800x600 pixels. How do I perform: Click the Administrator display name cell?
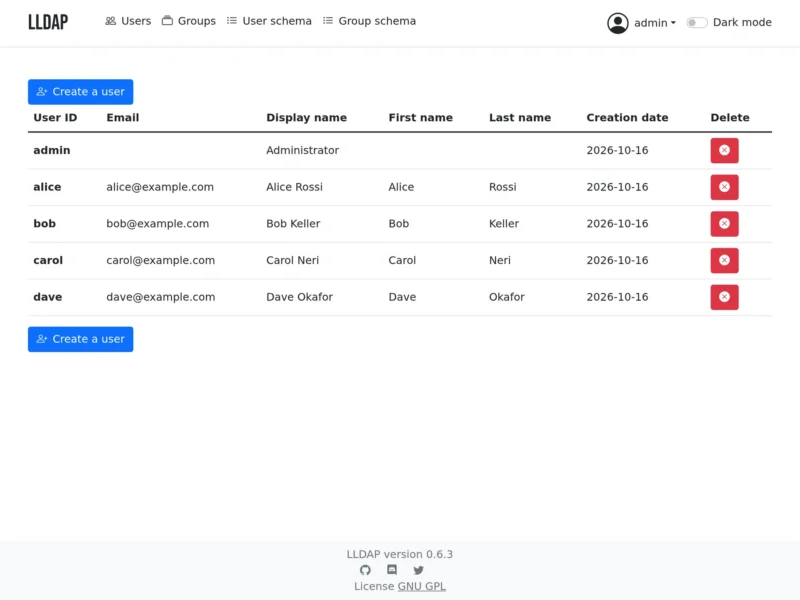pos(303,151)
